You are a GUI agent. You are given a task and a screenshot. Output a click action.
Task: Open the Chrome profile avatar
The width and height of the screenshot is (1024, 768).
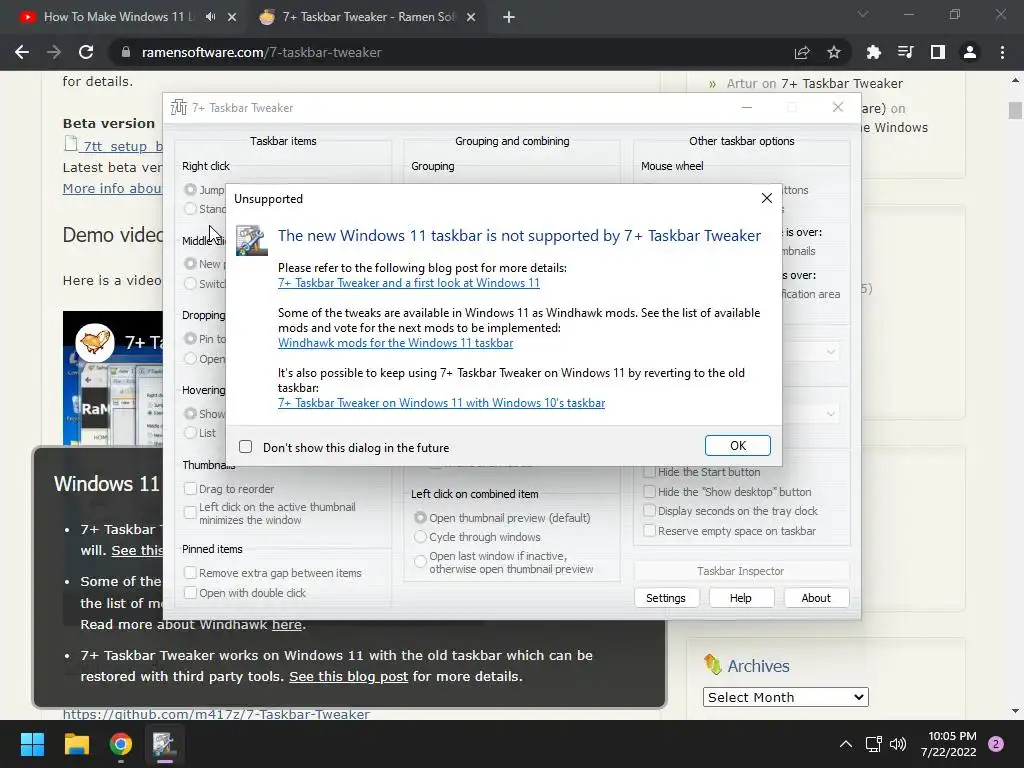(970, 52)
